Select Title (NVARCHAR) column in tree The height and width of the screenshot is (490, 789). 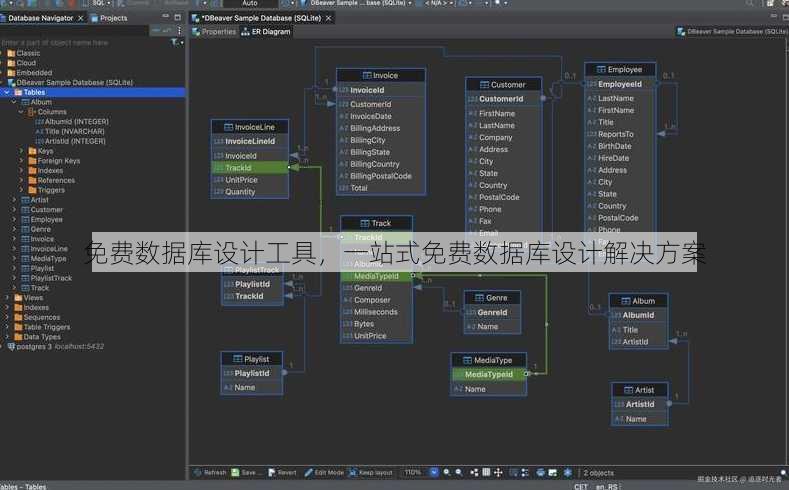[70, 131]
